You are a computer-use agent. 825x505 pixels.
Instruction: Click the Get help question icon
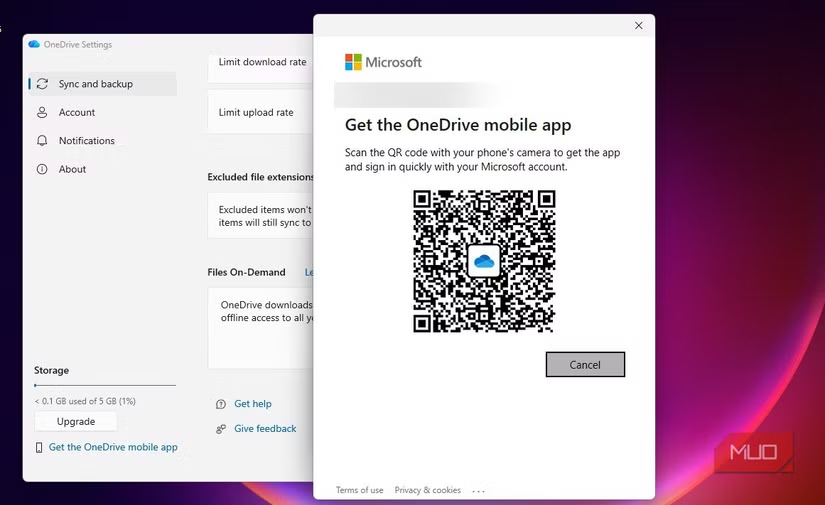pos(221,404)
